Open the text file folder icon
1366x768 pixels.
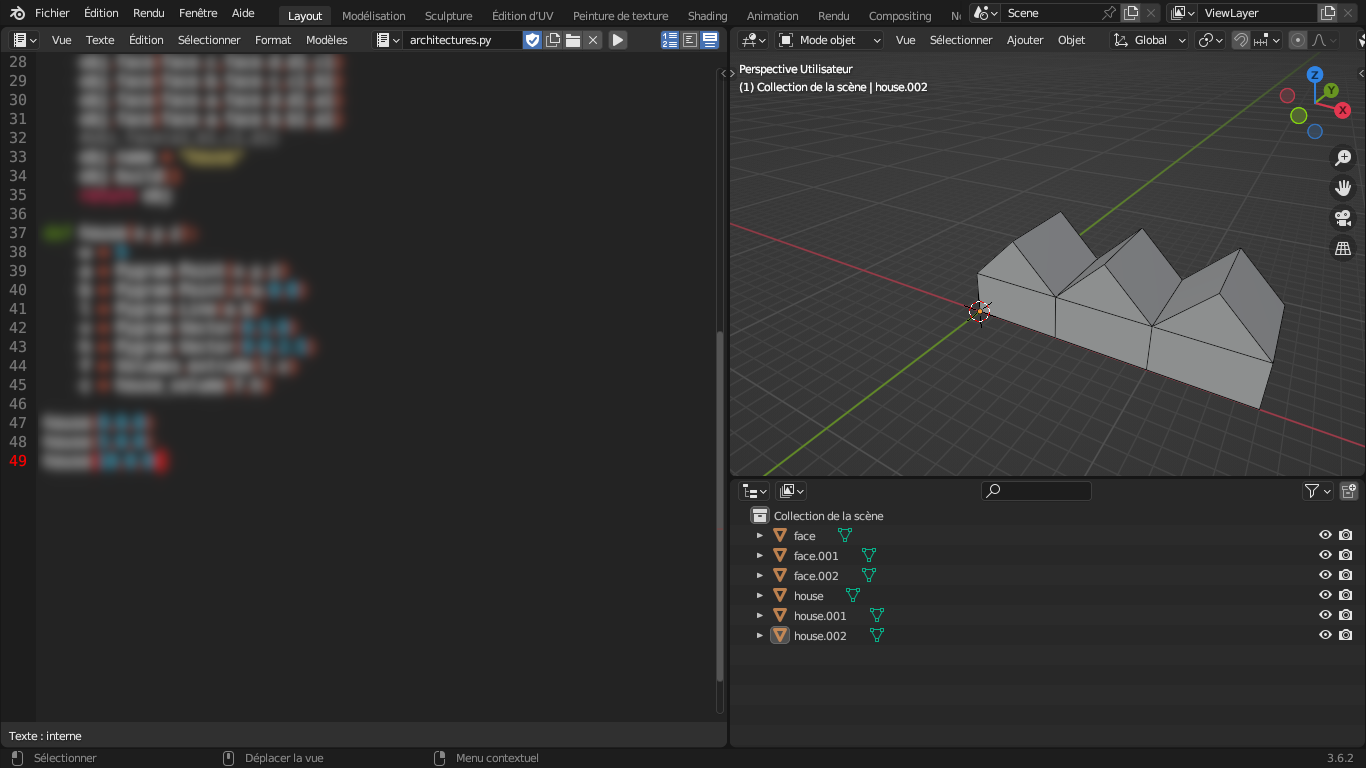pos(573,40)
